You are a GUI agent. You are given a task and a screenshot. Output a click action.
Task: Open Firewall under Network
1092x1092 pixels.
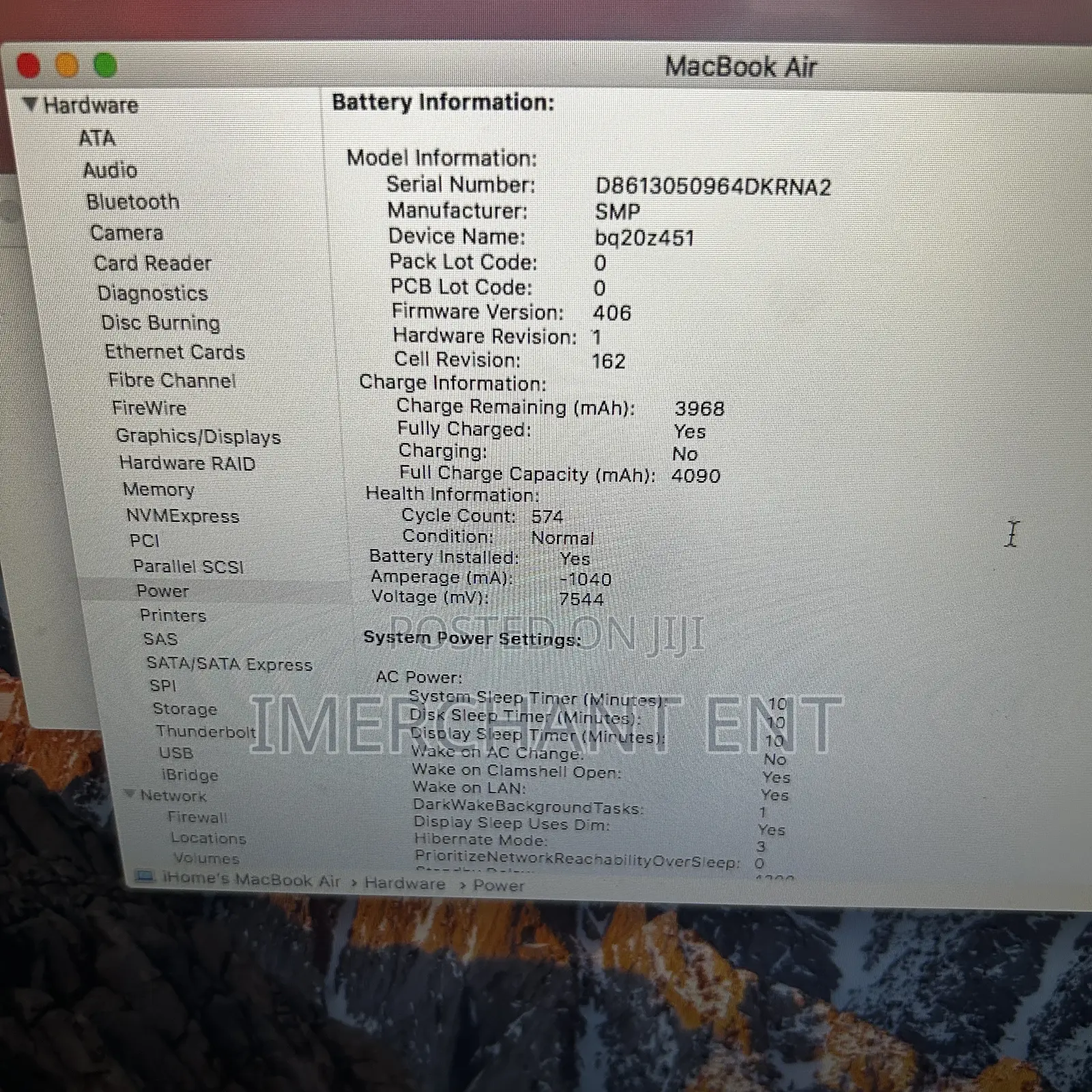(197, 817)
